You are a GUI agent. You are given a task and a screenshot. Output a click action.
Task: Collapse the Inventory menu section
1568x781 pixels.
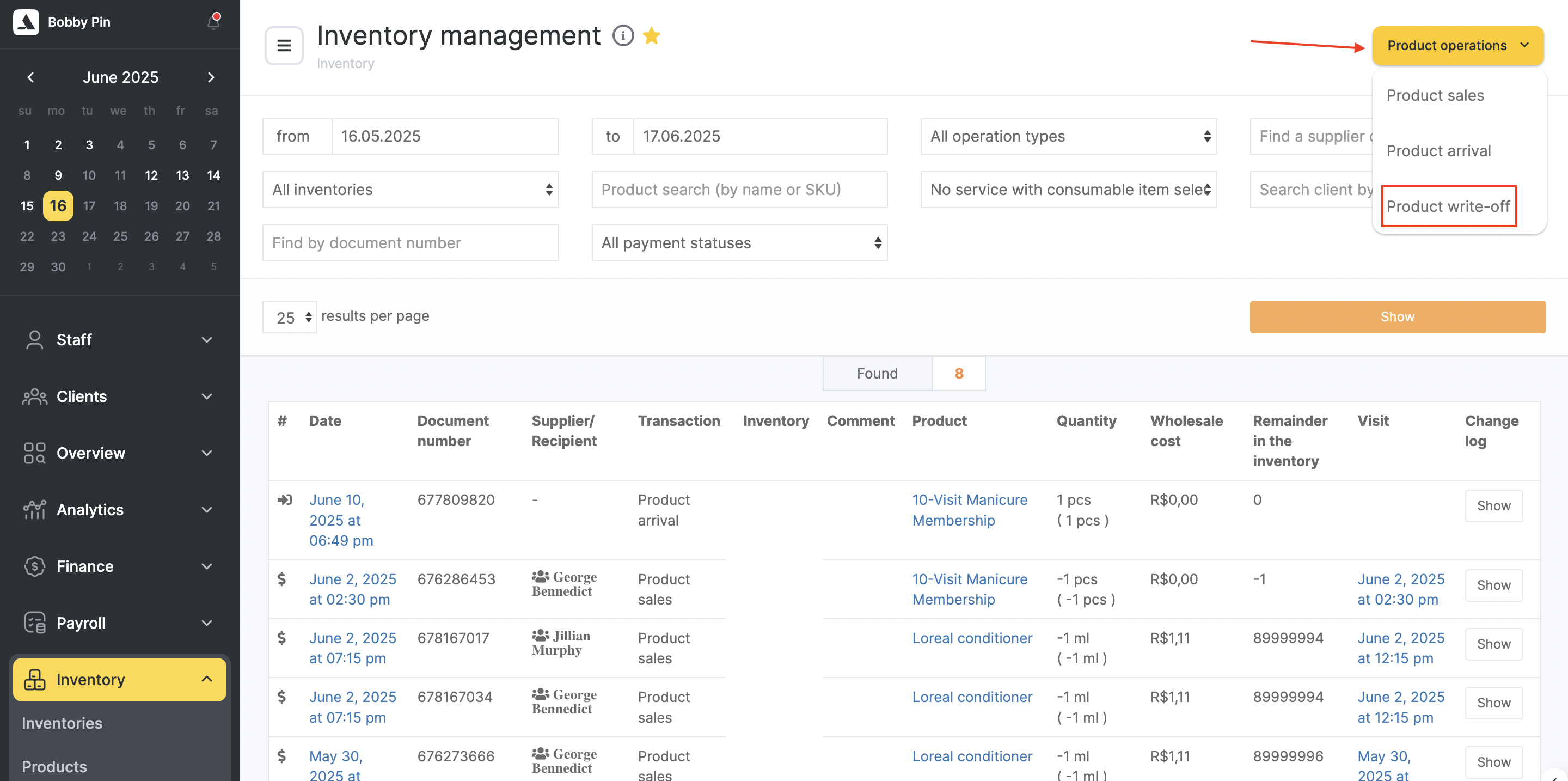tap(207, 679)
